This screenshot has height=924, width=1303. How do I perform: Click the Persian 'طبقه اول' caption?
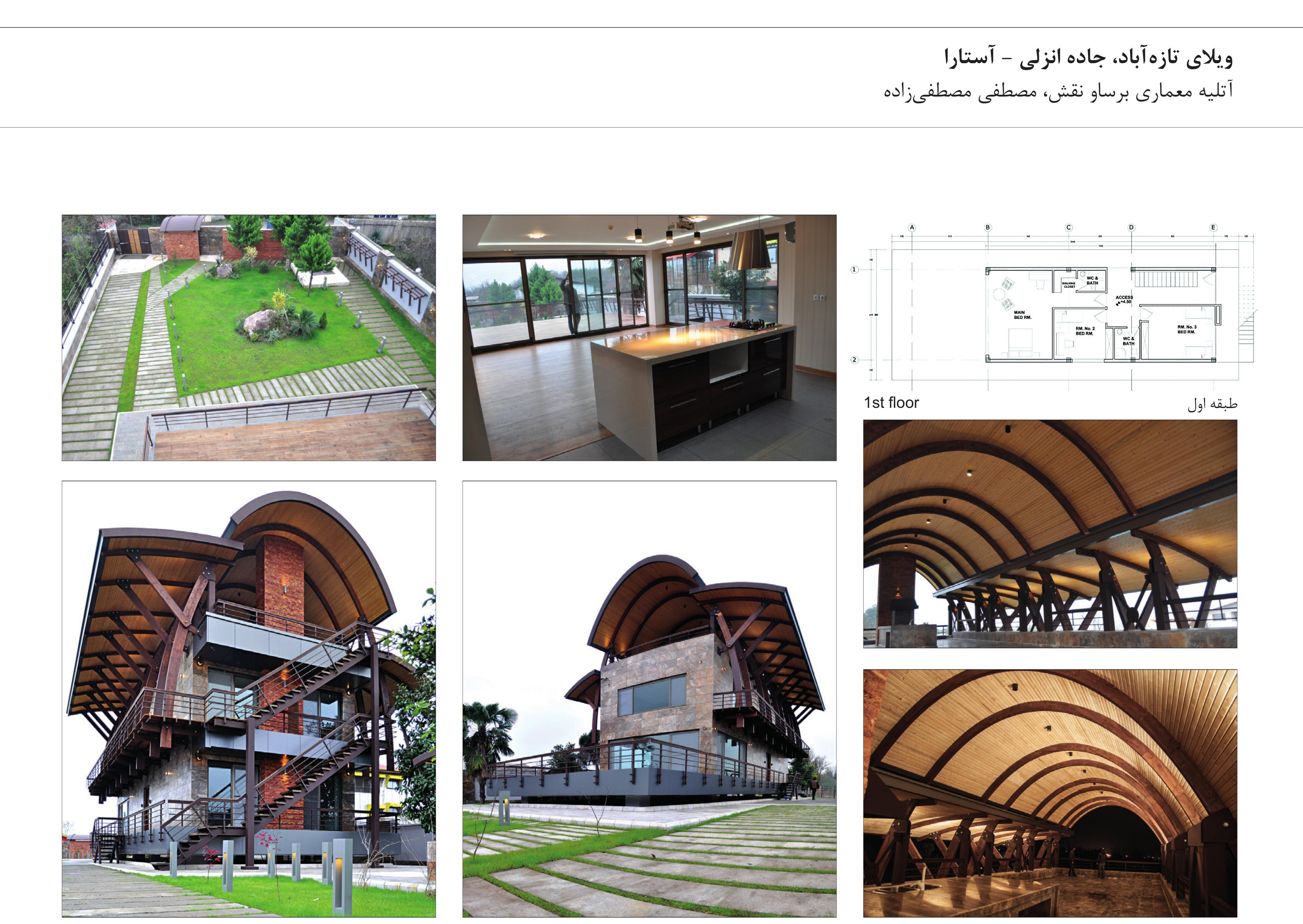(x=1212, y=404)
